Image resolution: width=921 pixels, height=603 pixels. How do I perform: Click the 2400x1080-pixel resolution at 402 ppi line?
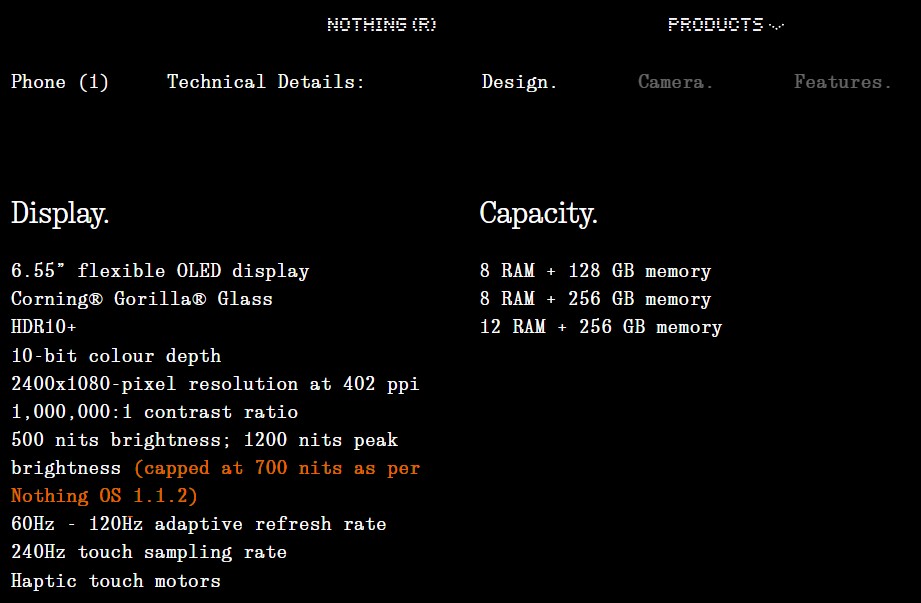216,384
